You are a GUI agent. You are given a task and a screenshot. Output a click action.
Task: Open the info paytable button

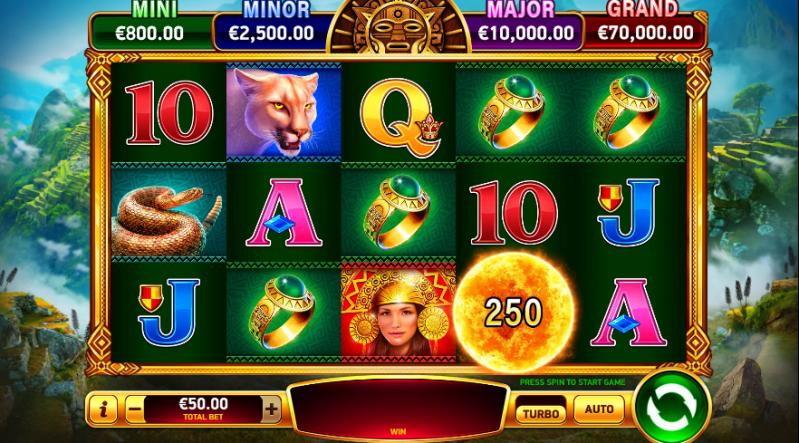tap(103, 409)
